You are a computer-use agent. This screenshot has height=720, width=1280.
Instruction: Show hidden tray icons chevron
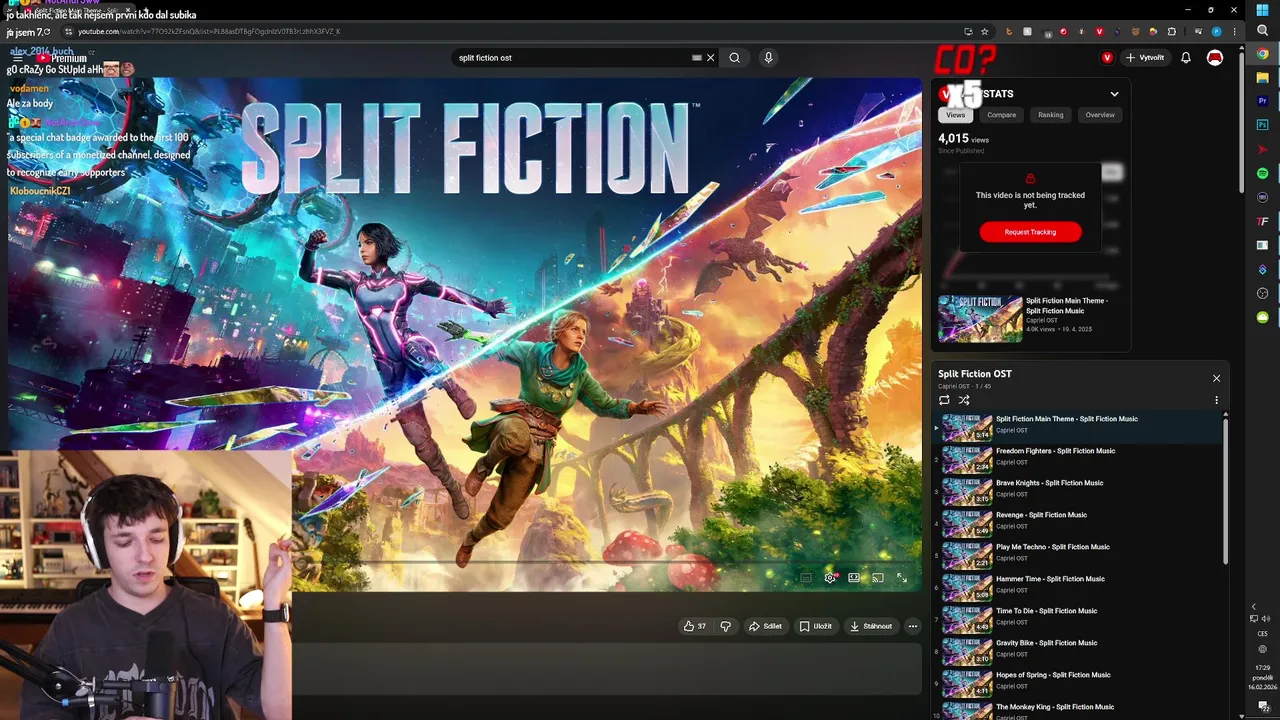tap(1254, 607)
